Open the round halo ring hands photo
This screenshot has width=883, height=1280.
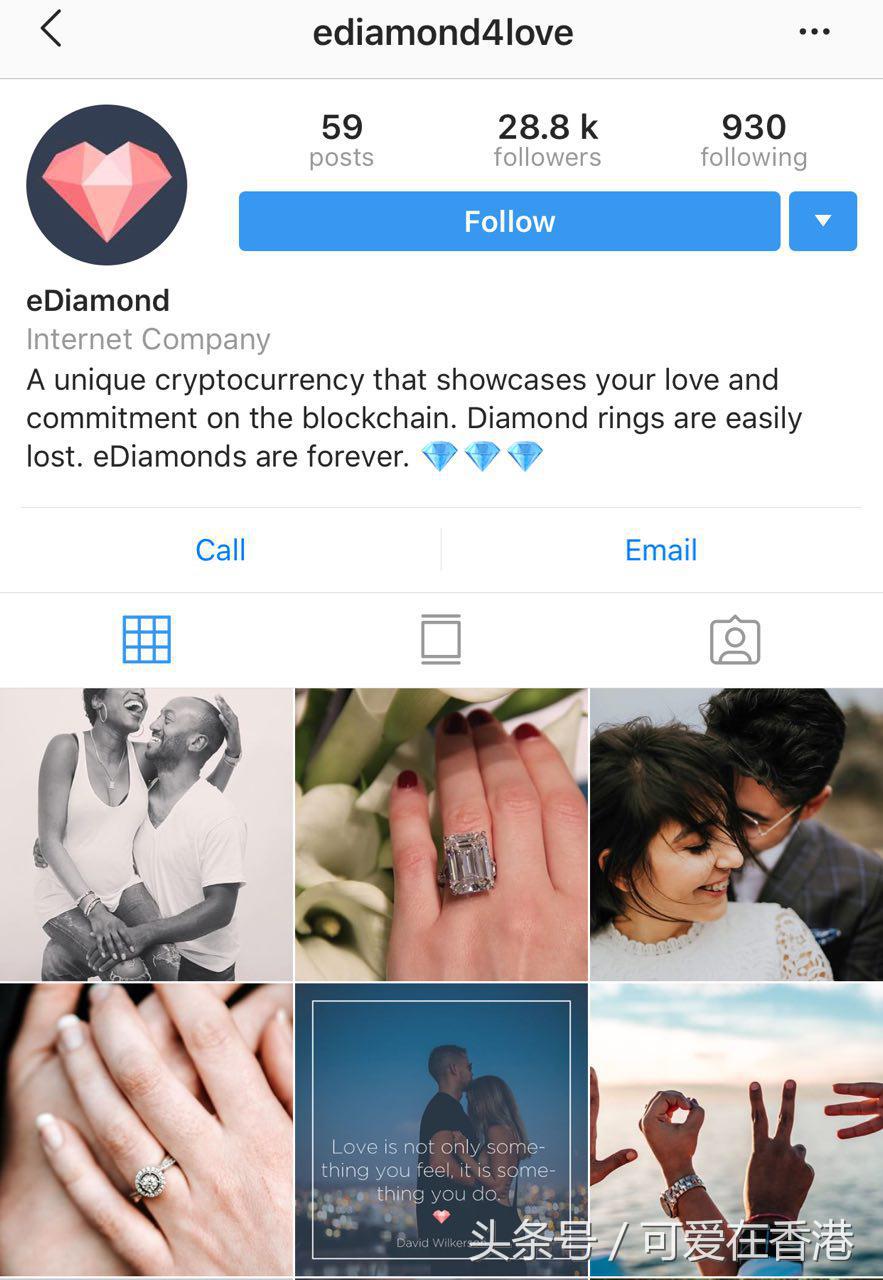tap(146, 1130)
